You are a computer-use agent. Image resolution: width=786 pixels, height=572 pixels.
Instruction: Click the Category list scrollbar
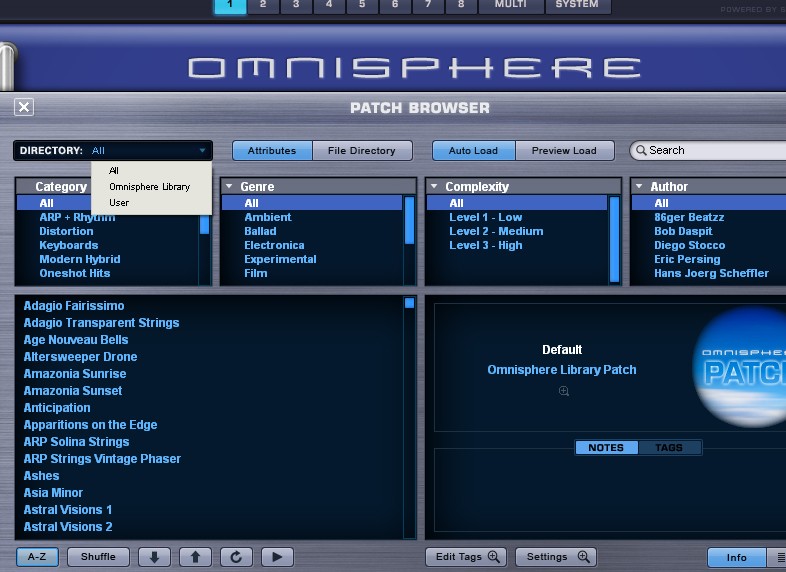pyautogui.click(x=205, y=225)
